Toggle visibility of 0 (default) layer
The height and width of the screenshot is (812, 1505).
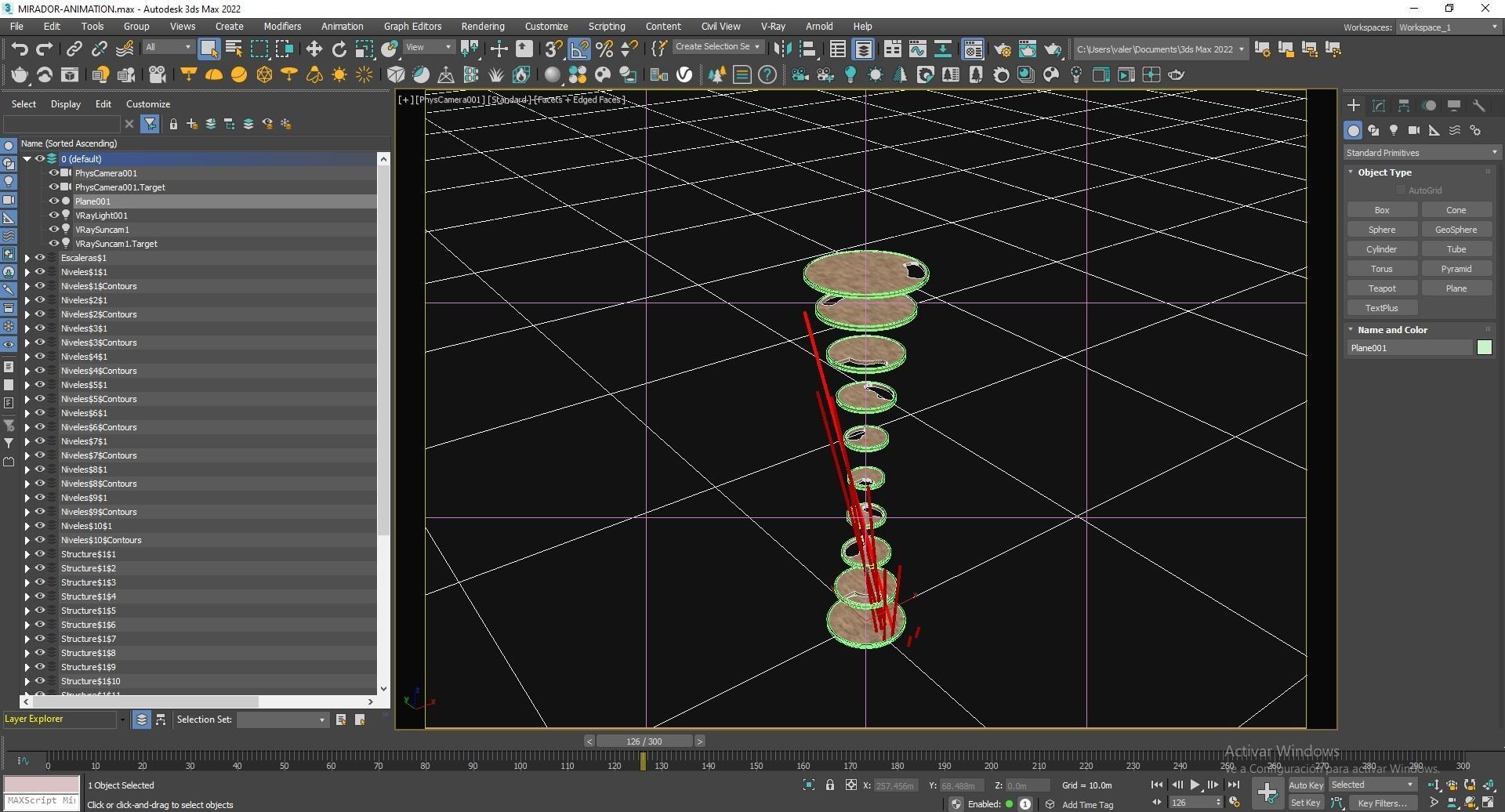click(x=40, y=158)
